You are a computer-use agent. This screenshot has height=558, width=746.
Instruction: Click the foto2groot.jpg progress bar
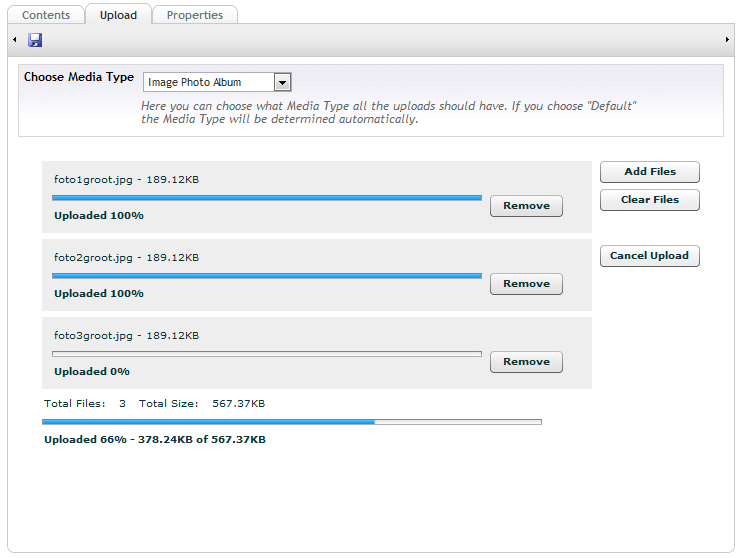(267, 275)
